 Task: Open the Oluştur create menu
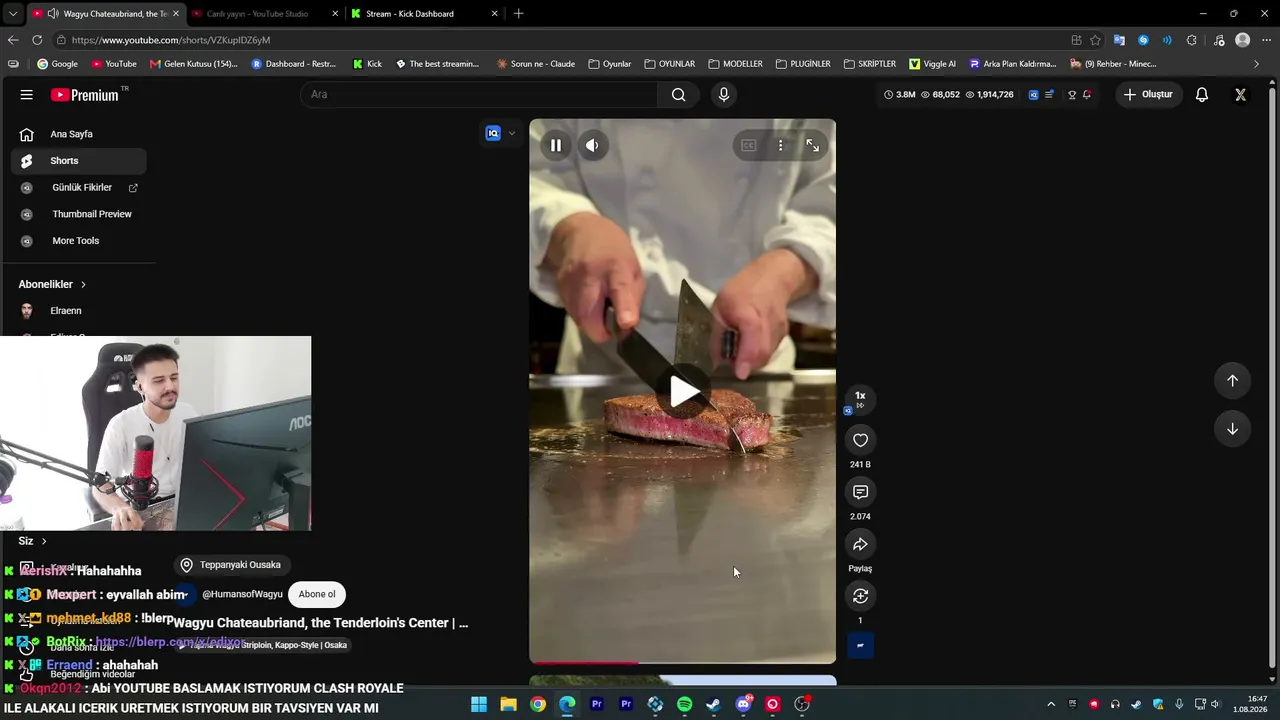coord(1147,94)
